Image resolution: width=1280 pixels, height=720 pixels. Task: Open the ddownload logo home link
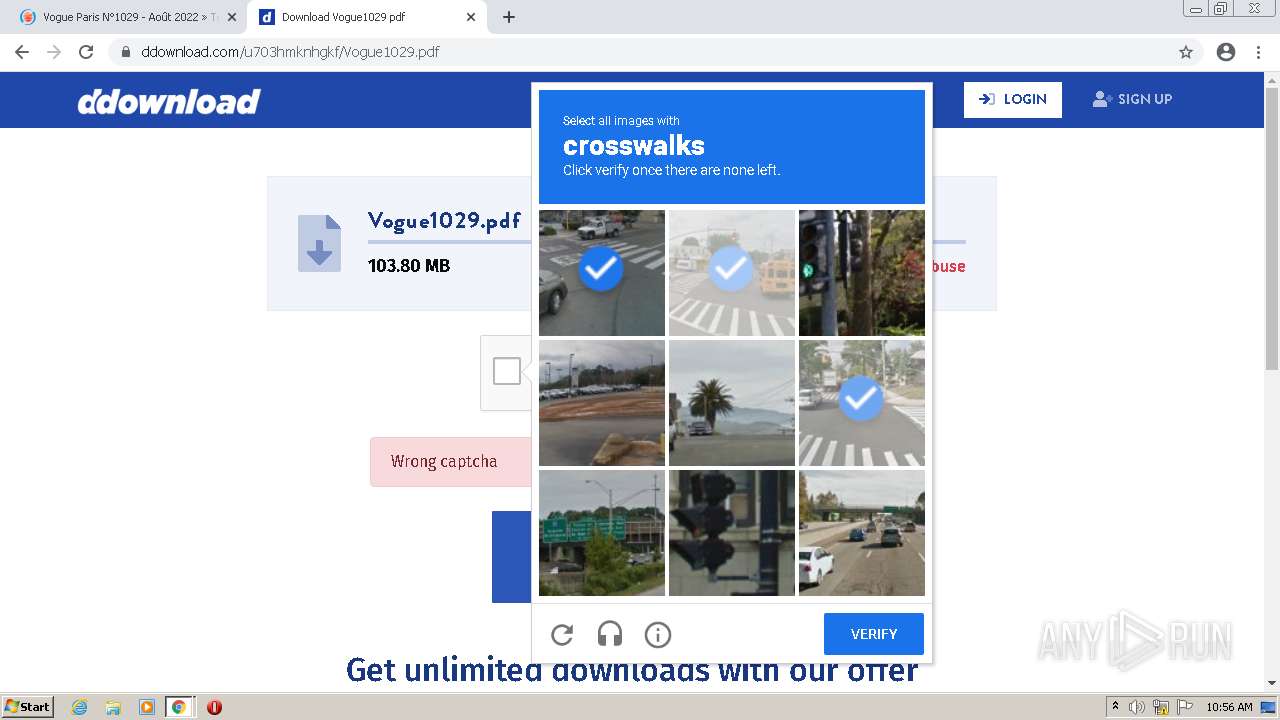pos(169,101)
